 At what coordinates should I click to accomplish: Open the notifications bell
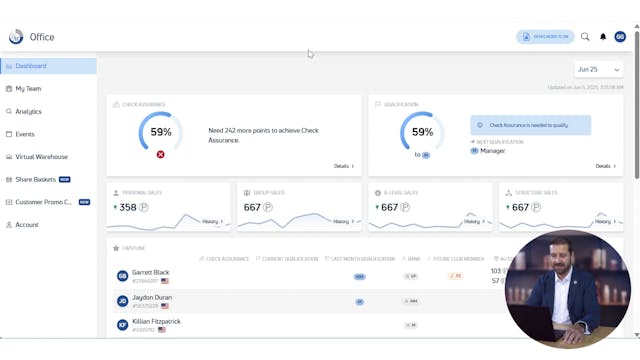(603, 37)
